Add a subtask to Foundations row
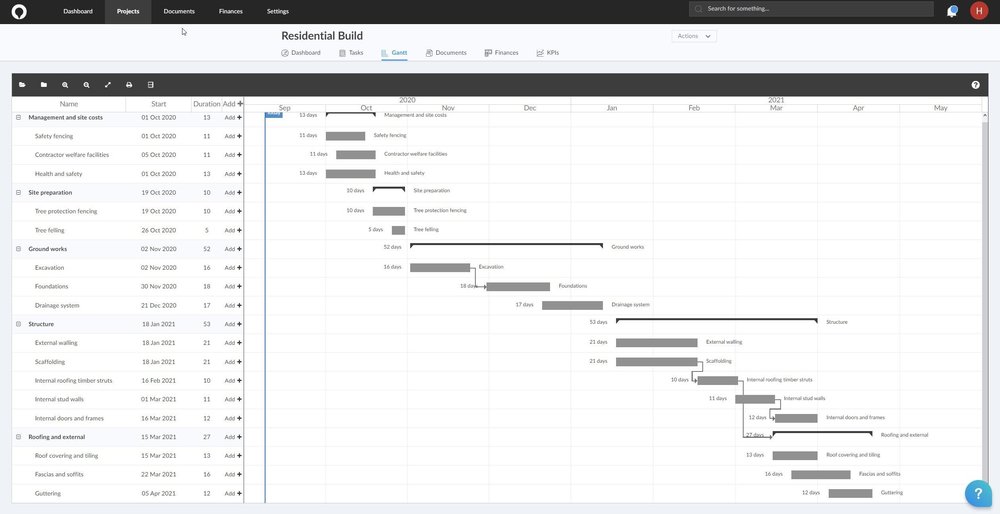Image resolution: width=1000 pixels, height=514 pixels. coord(233,286)
